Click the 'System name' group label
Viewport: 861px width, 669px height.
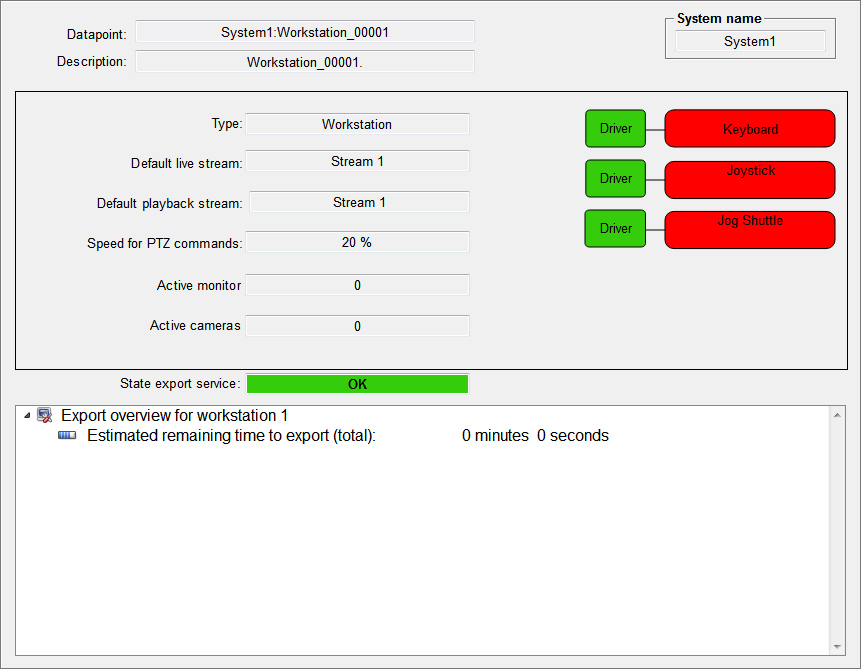click(719, 19)
